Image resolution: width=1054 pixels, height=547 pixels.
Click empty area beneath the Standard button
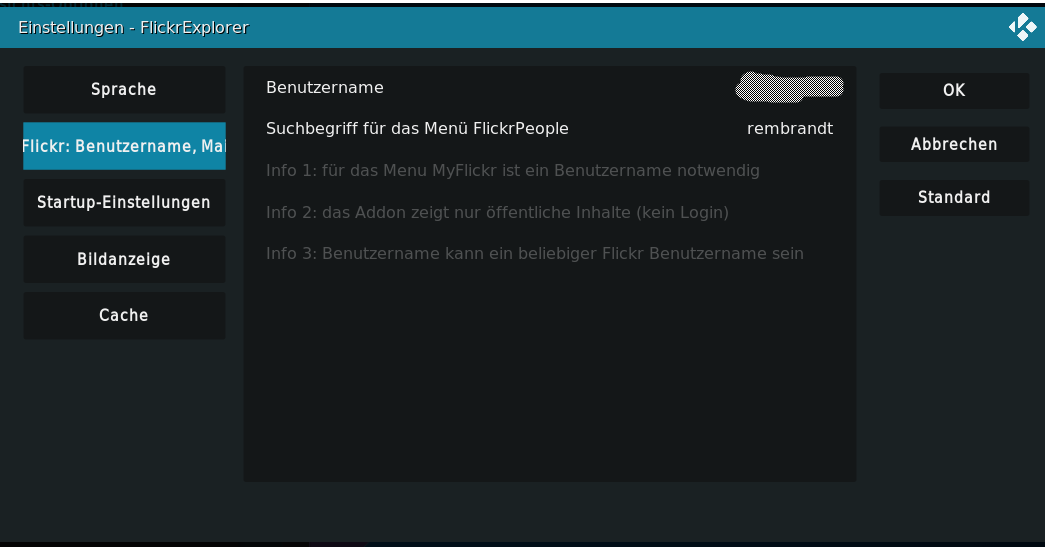point(954,370)
